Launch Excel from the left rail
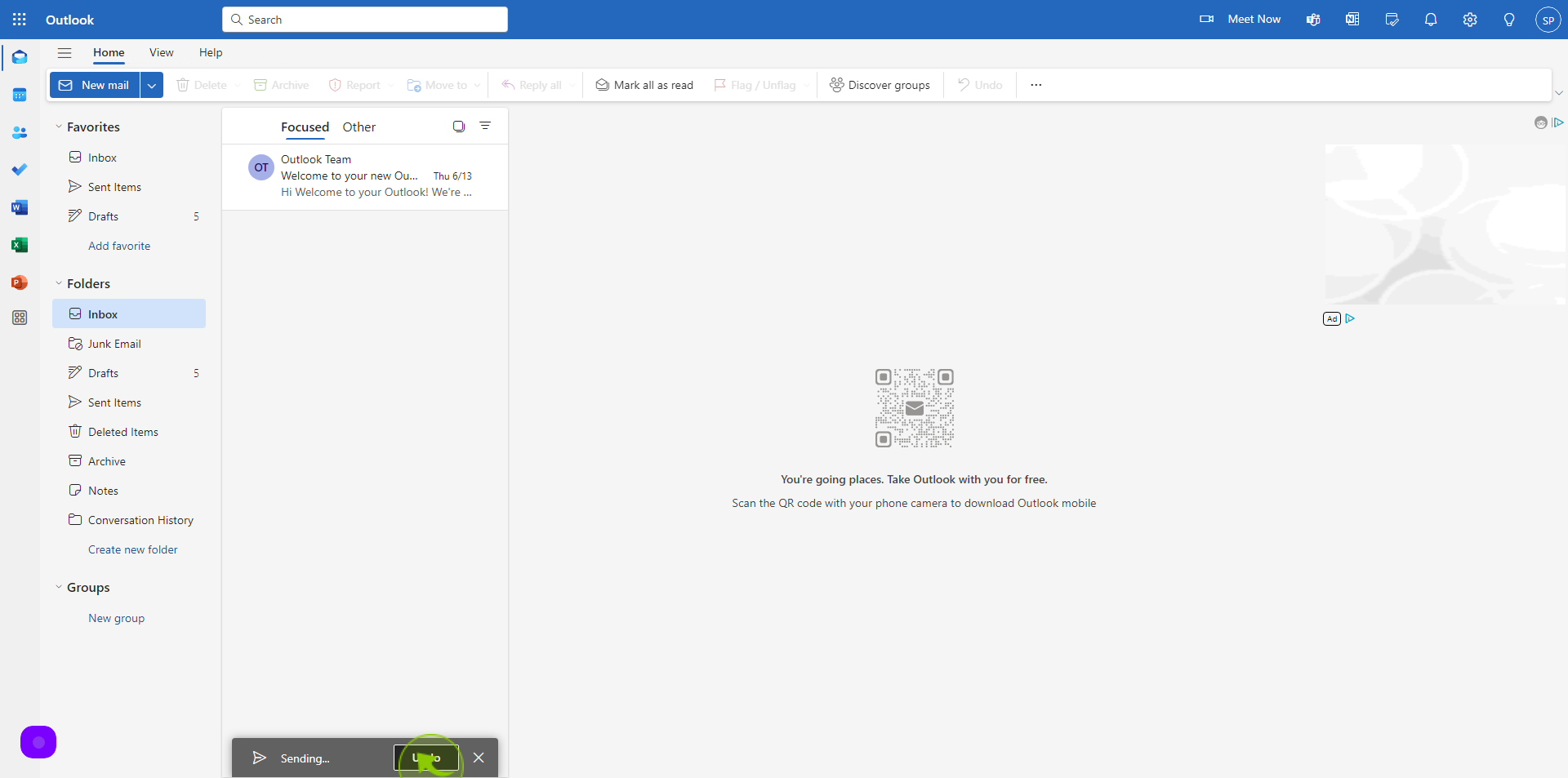 click(20, 245)
